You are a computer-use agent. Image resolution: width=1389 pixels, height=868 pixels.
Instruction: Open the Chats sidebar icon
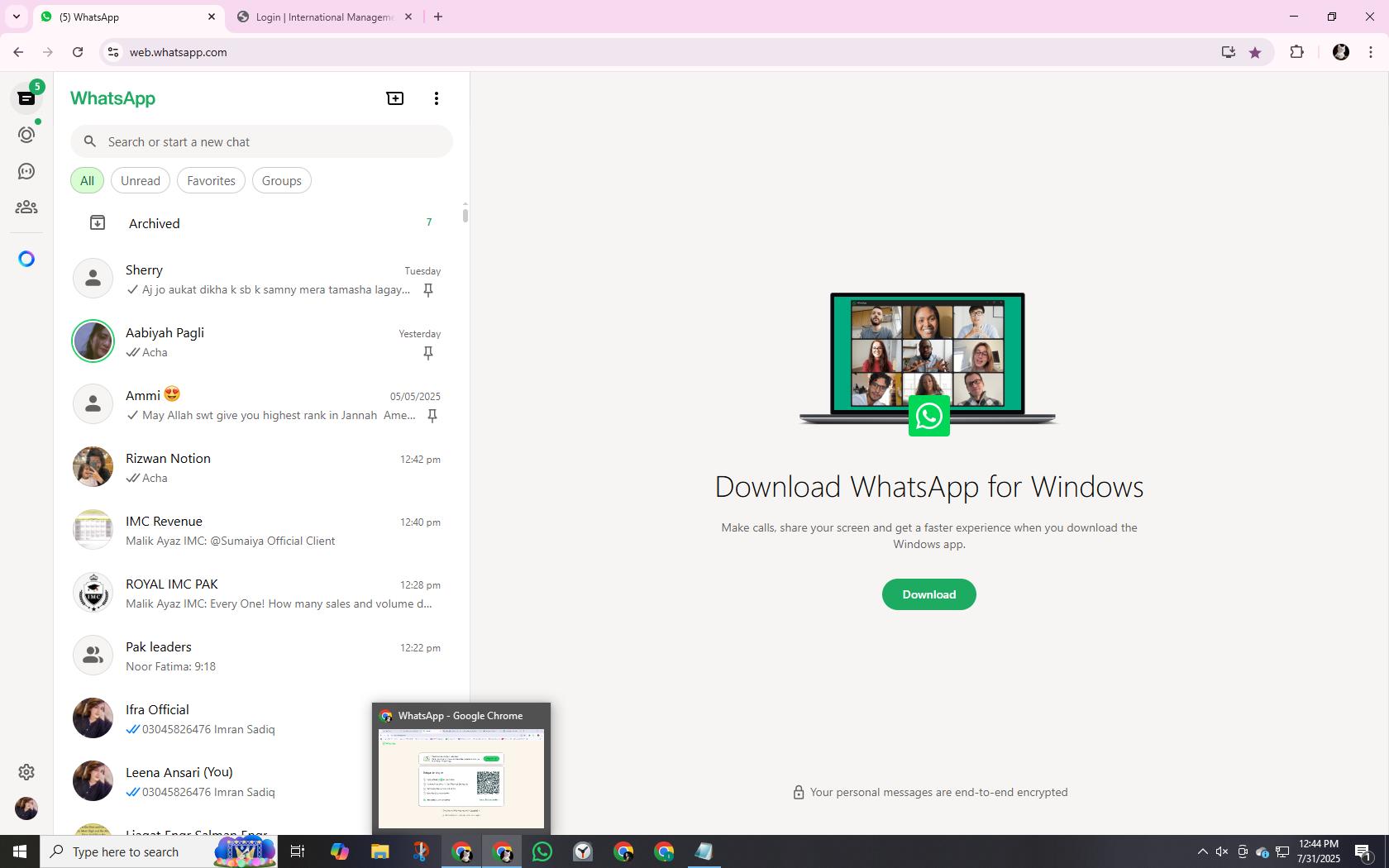tap(26, 98)
